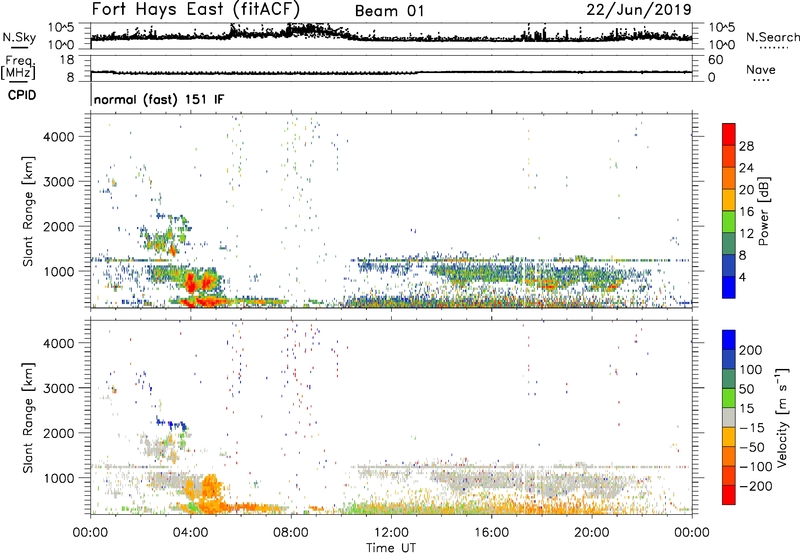
Task: Click the 'Velocity [m s-1]' colorbar label
Action: click(x=782, y=417)
